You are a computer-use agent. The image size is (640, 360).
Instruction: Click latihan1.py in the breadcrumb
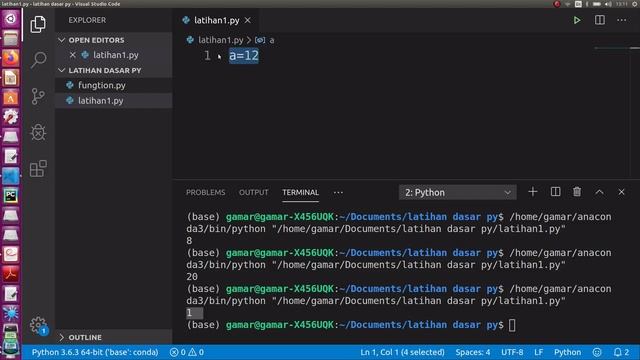pyautogui.click(x=220, y=40)
